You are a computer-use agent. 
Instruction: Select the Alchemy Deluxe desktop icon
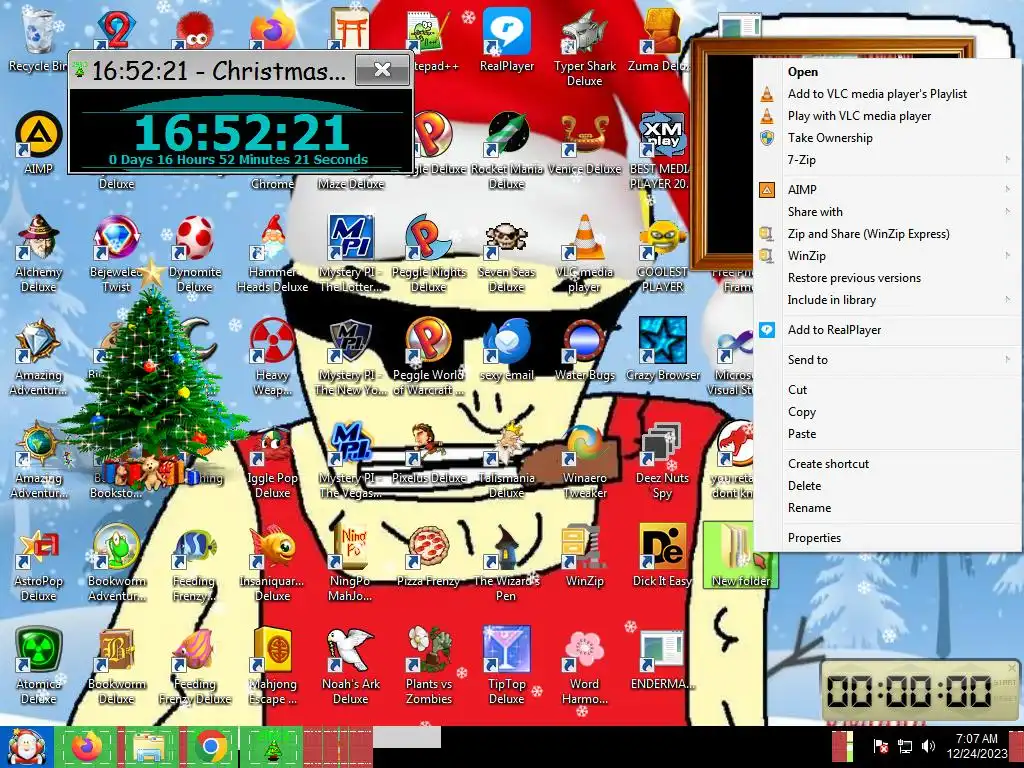[x=39, y=253]
